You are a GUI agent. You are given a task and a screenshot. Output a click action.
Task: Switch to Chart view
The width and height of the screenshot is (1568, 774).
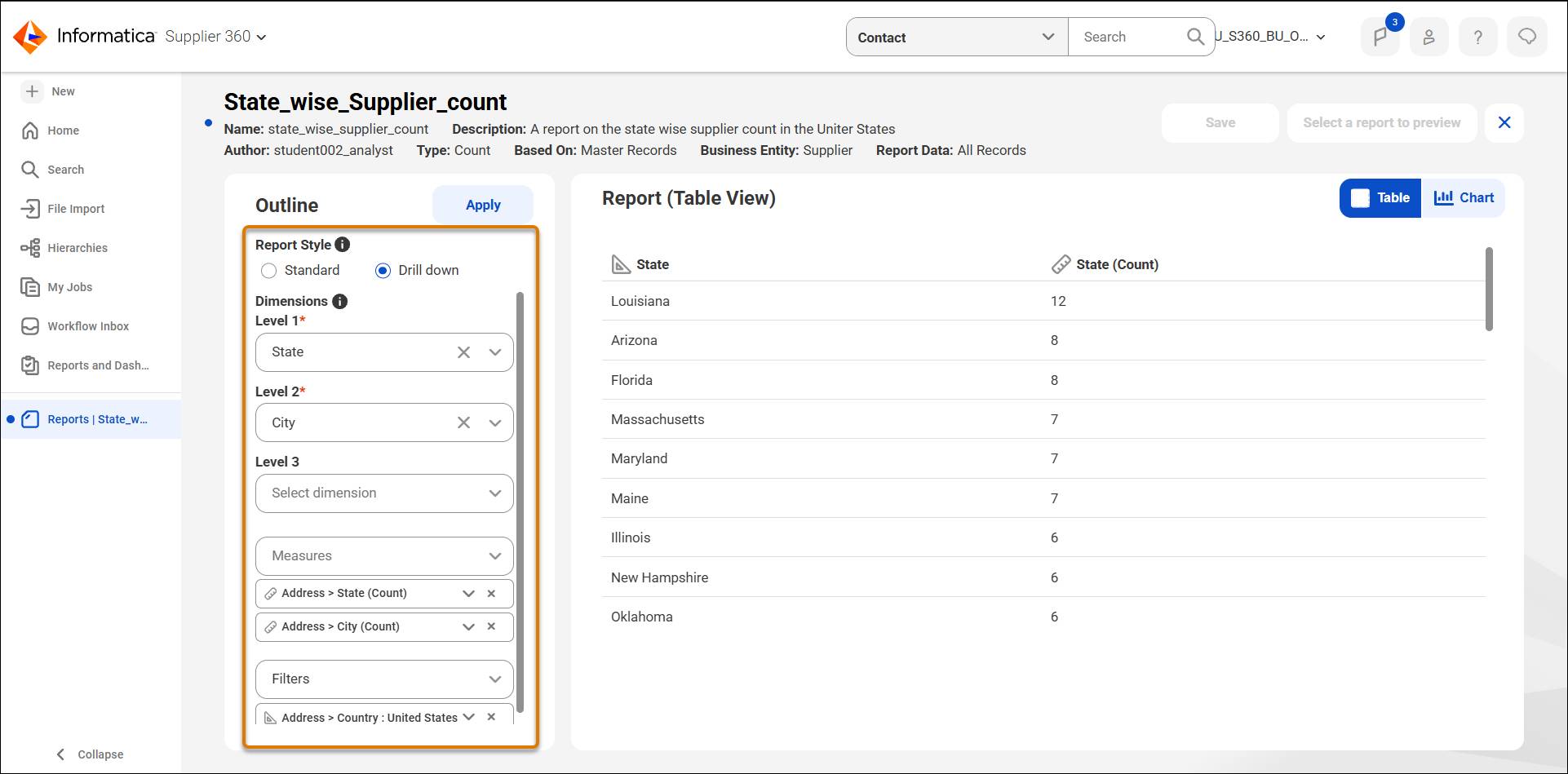(x=1464, y=198)
